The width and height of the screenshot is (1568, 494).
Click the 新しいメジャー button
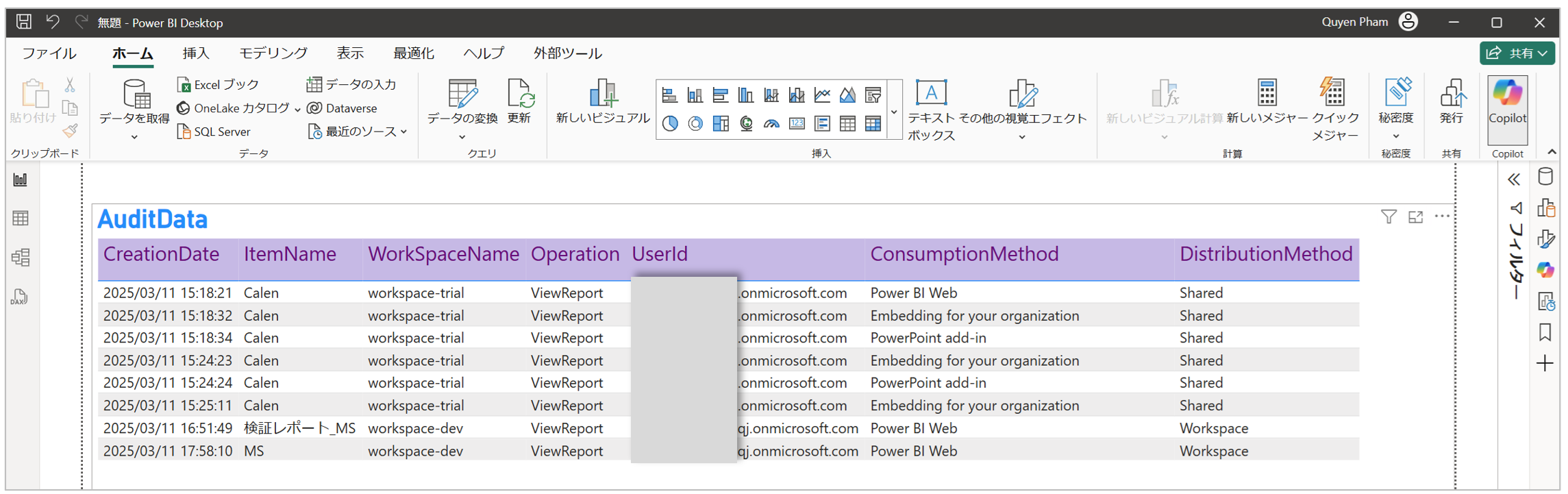click(1267, 101)
